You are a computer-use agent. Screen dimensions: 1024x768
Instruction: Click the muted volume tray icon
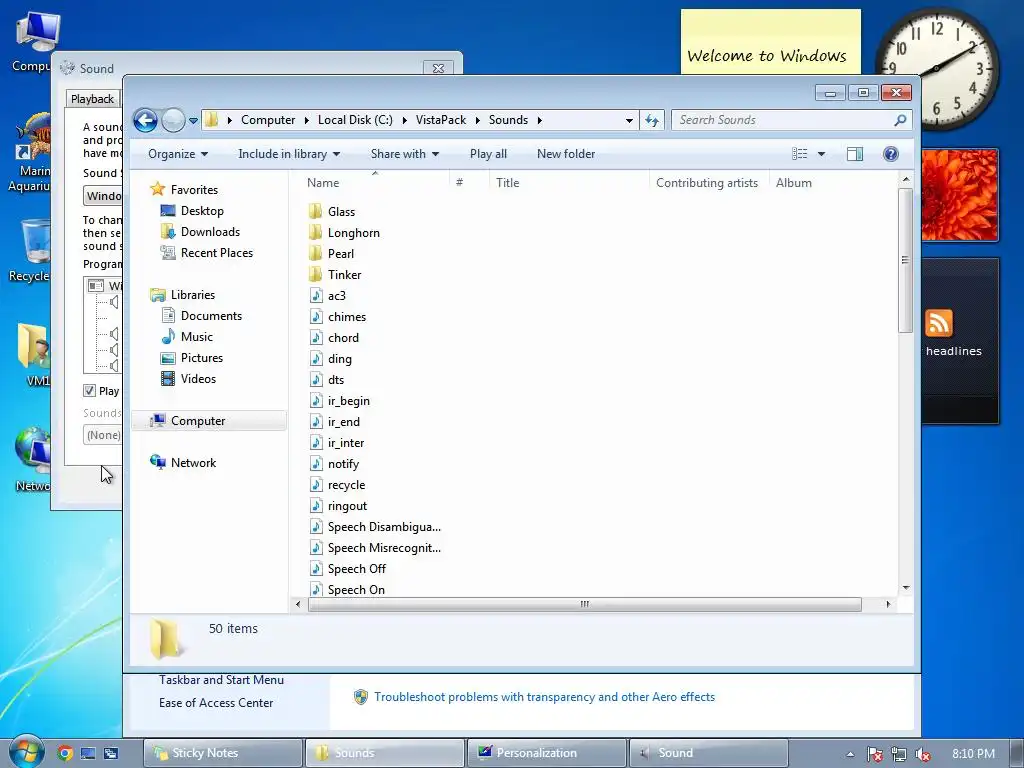click(923, 754)
